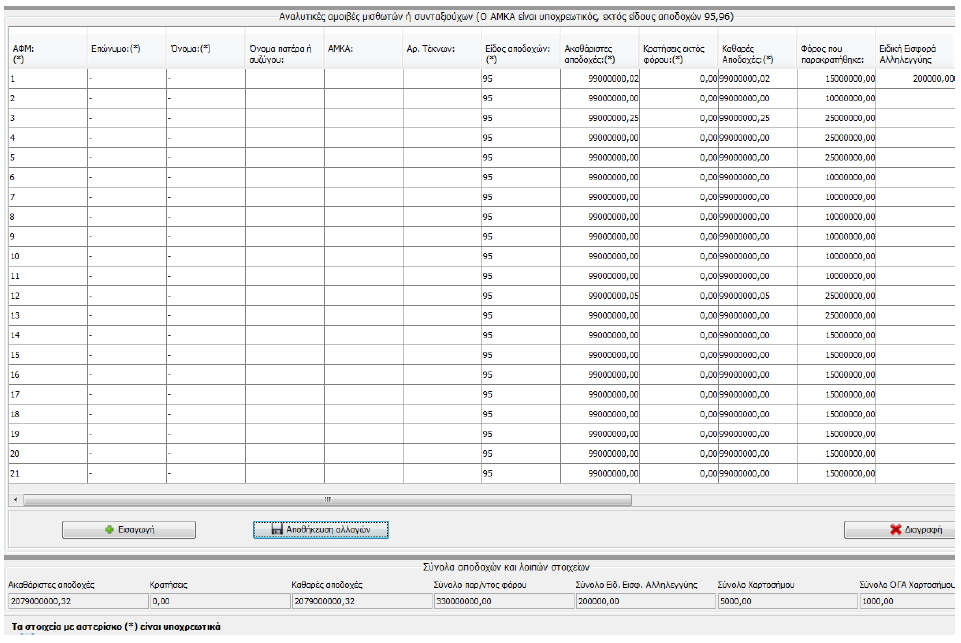Select the Σύνολο Χαρτοσήμου field

pos(784,602)
